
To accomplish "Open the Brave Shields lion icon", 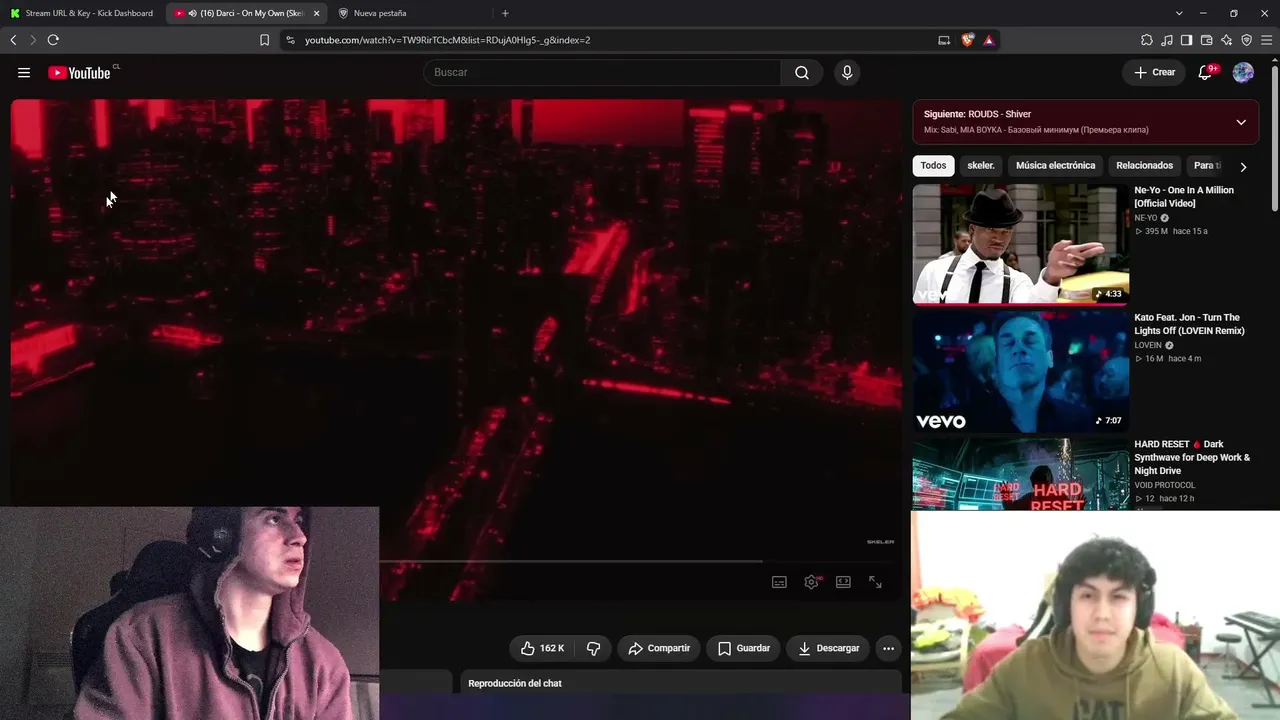I will pos(967,40).
